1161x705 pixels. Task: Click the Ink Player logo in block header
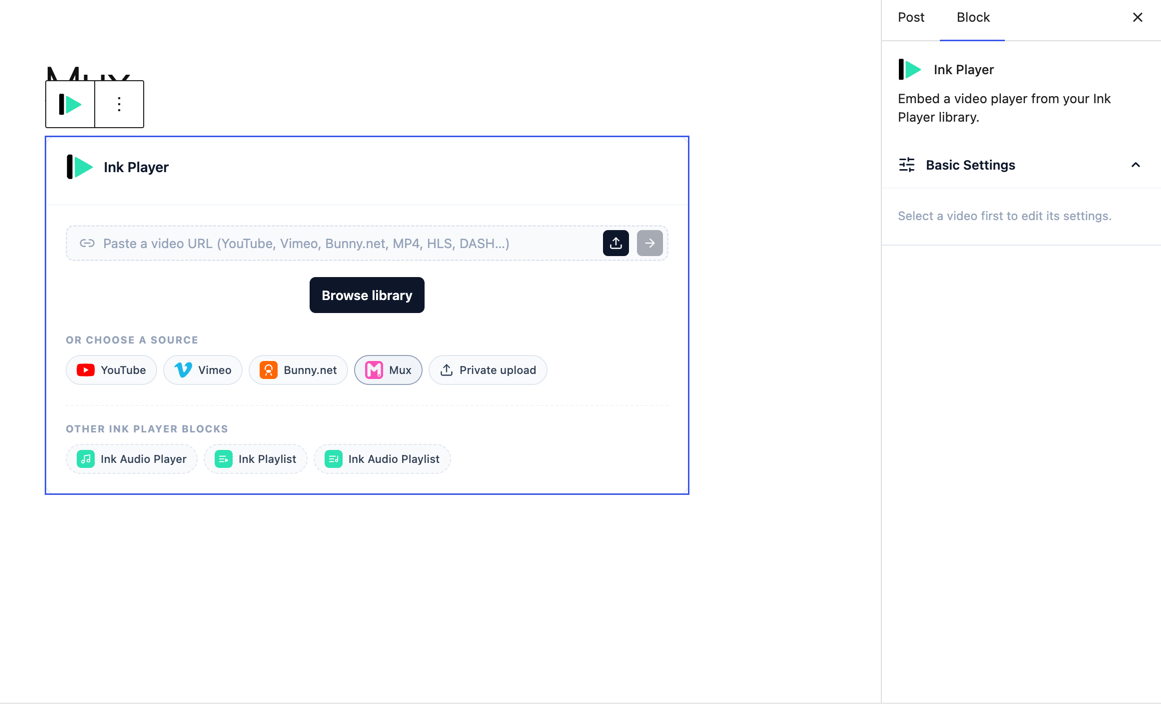coord(80,167)
